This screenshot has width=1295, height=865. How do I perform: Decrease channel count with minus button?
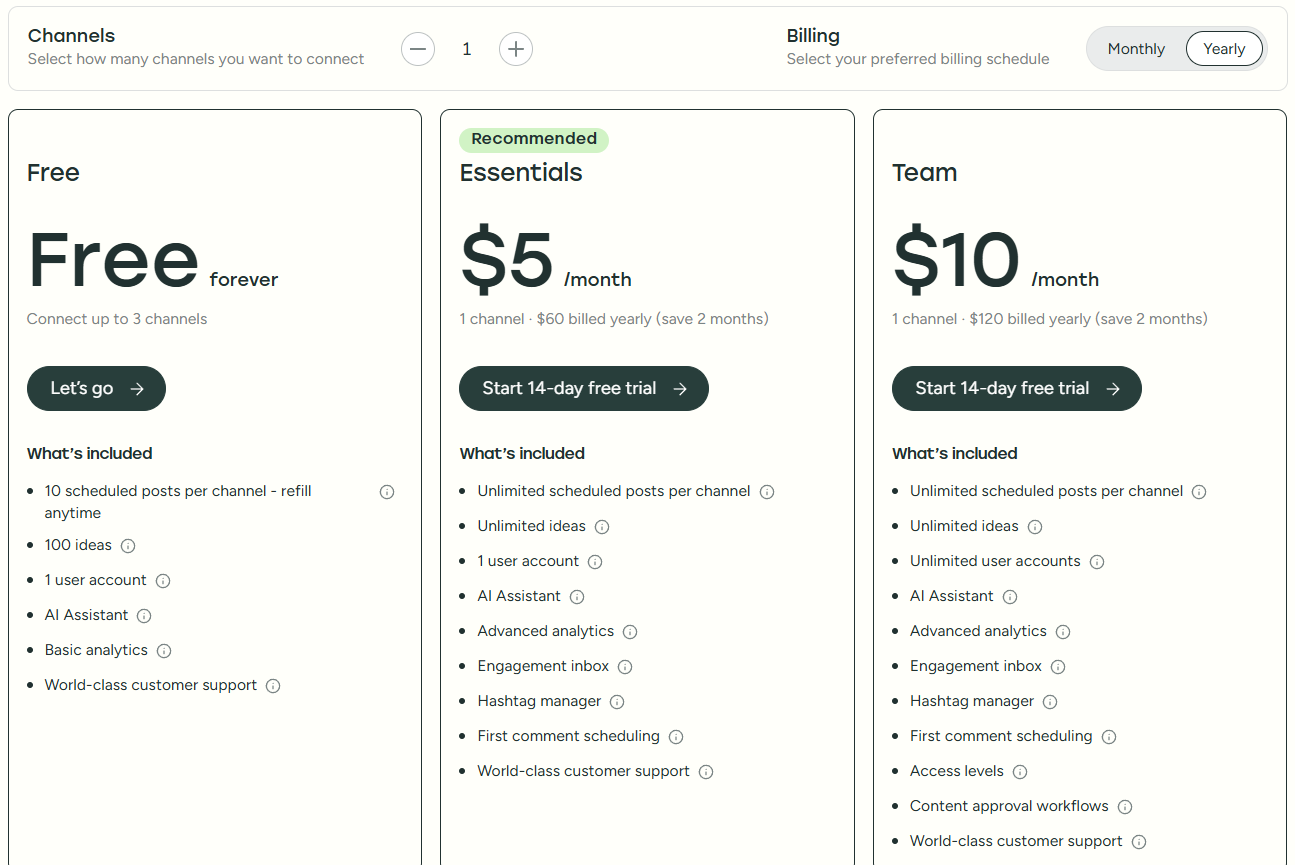418,48
